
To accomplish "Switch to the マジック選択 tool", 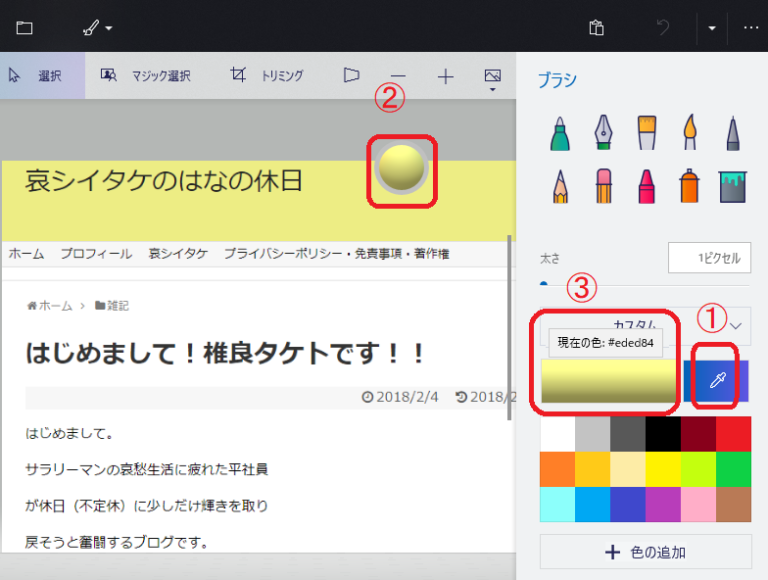I will [x=146, y=75].
